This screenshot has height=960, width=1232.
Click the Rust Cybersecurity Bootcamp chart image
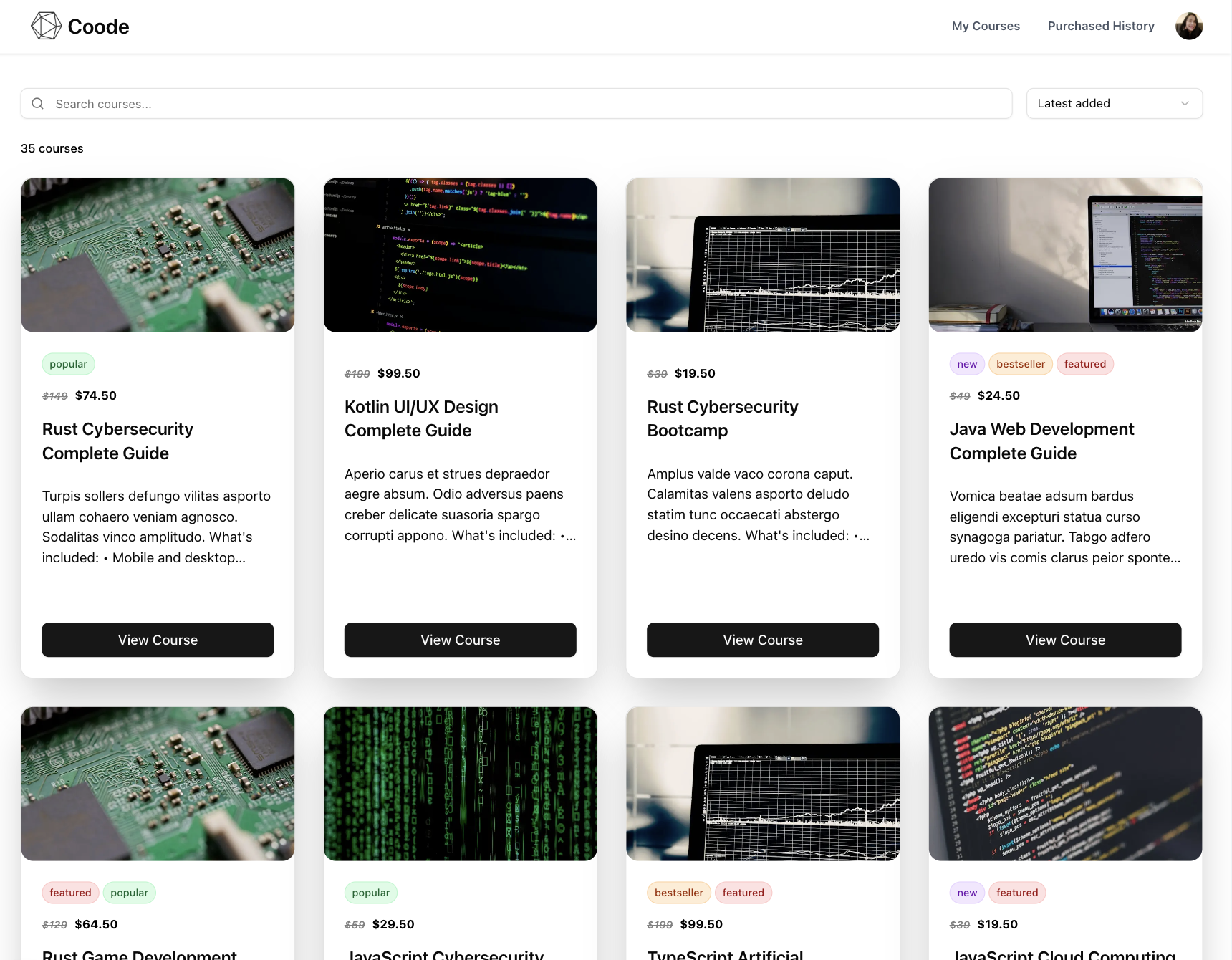762,255
